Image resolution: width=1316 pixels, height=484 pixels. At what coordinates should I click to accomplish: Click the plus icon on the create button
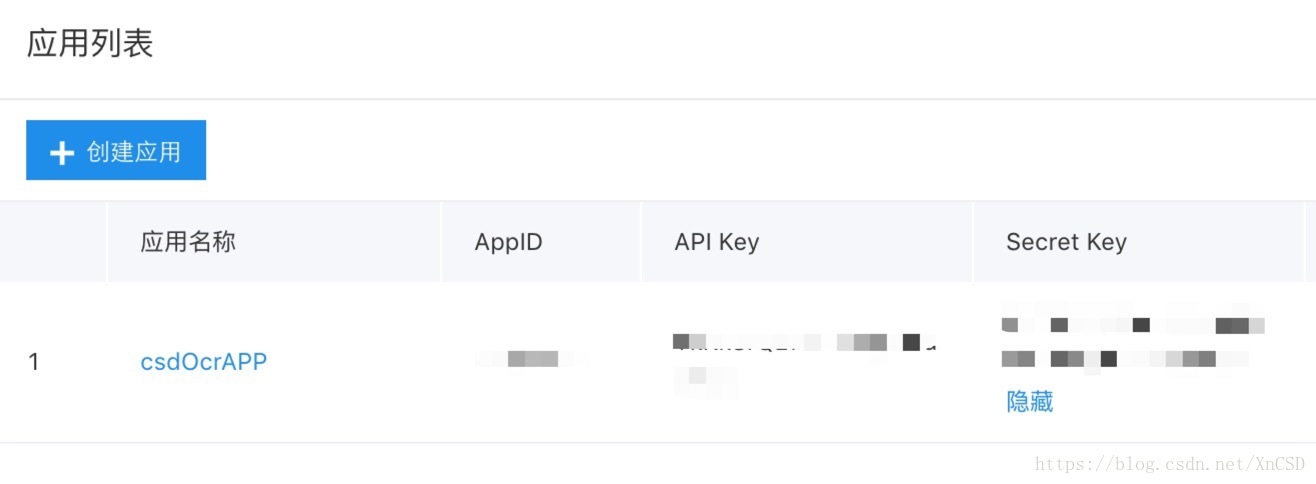point(62,152)
